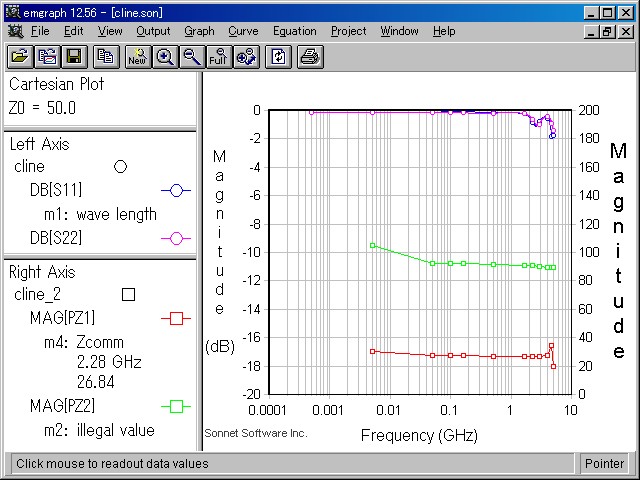
Task: Click the Open file folder icon
Action: tap(20, 57)
